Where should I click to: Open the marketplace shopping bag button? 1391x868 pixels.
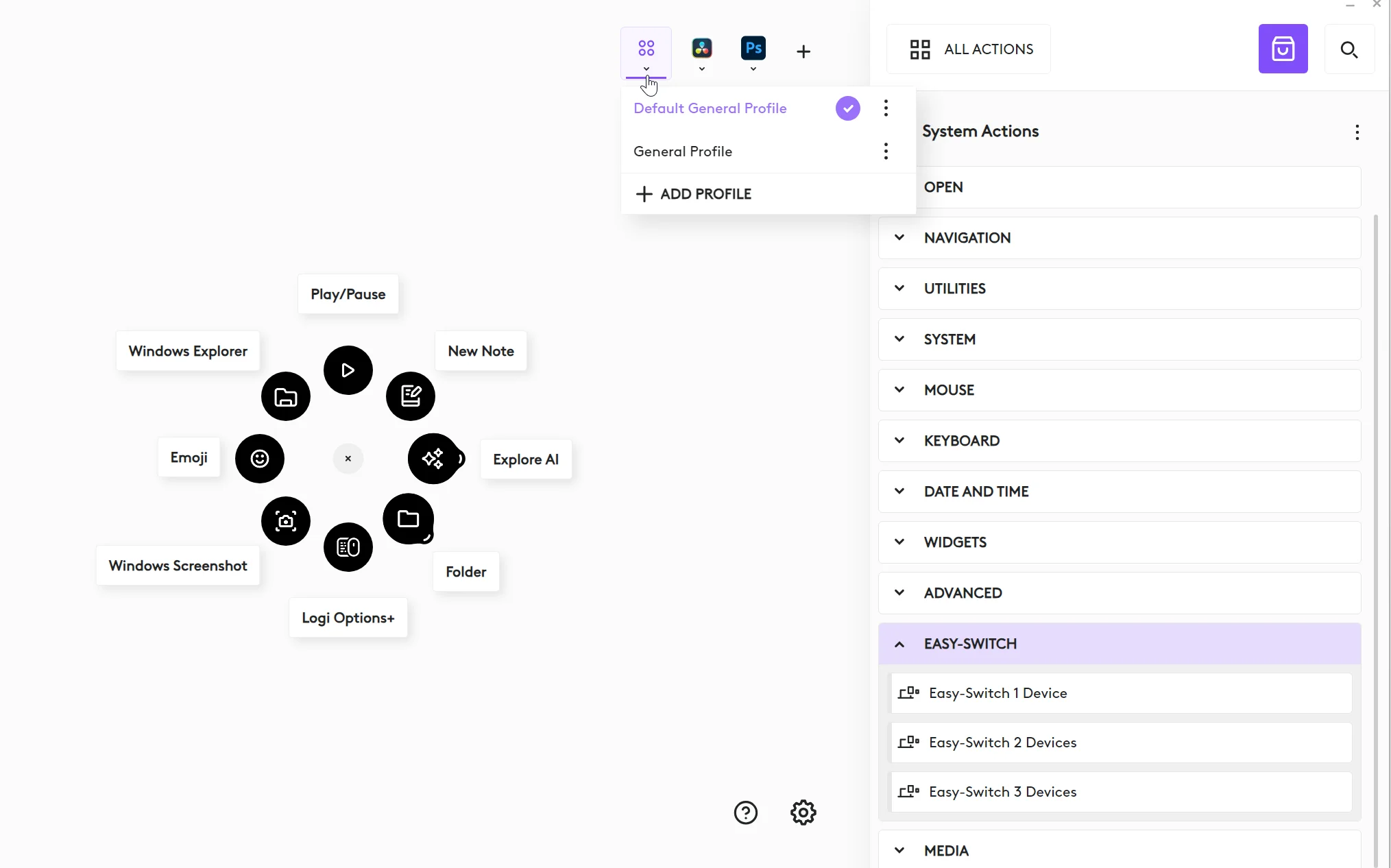click(x=1283, y=49)
